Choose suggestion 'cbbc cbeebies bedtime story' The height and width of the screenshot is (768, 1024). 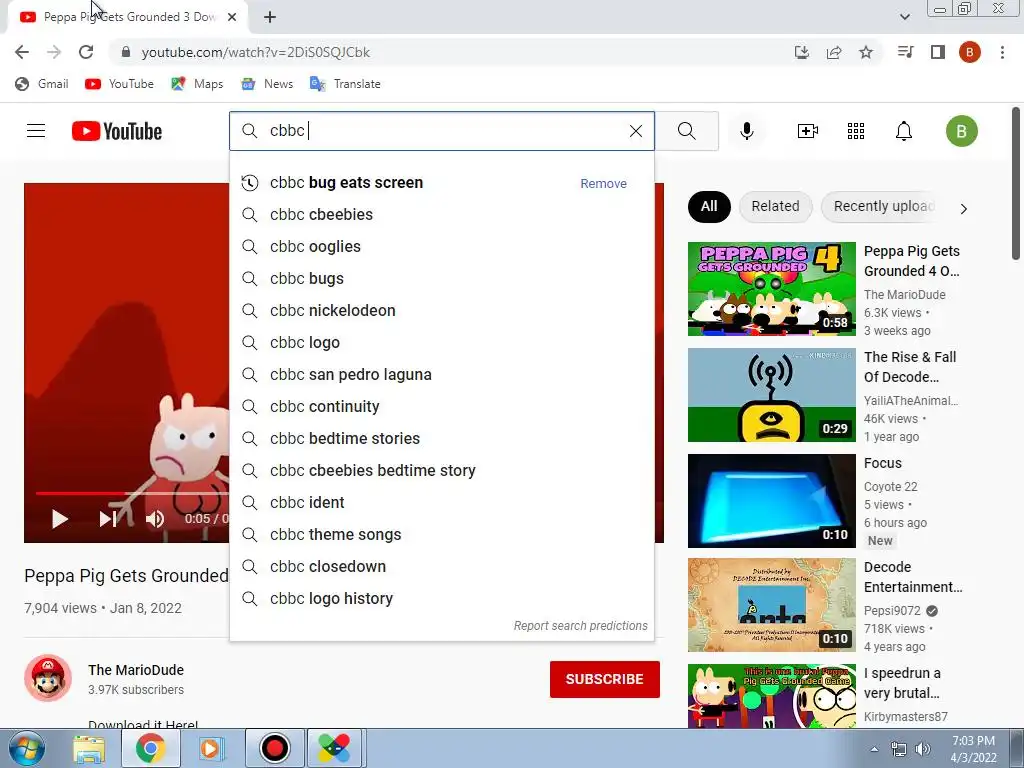[x=441, y=470]
